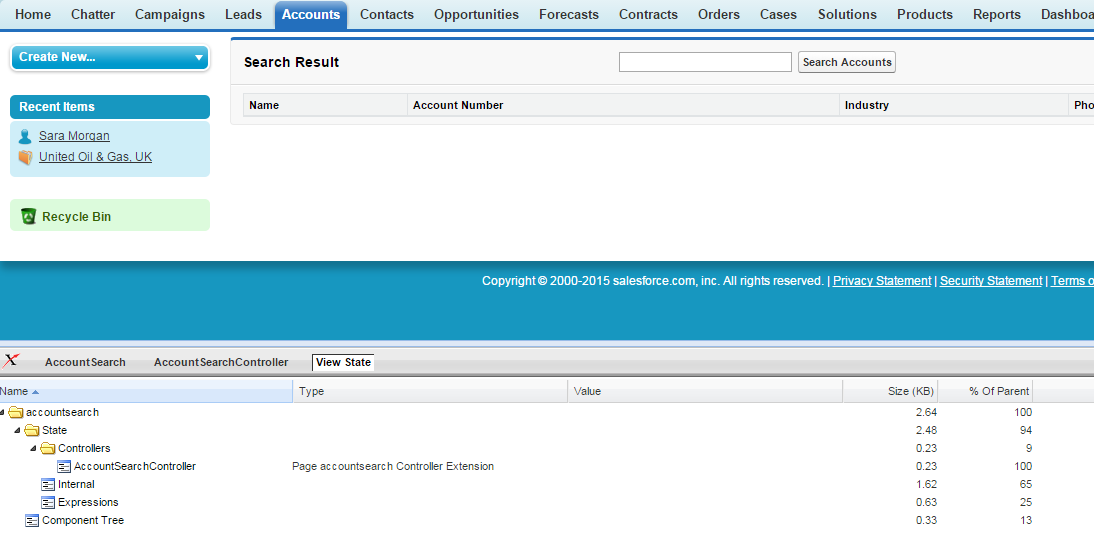Click the Internal node icon
The width and height of the screenshot is (1094, 554).
pyautogui.click(x=48, y=485)
